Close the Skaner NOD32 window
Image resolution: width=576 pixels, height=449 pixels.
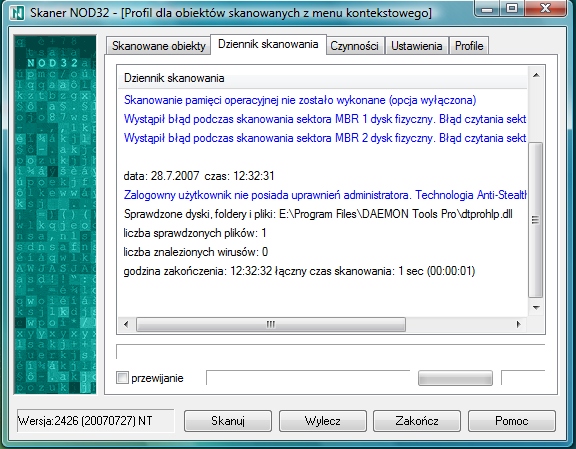(x=545, y=8)
